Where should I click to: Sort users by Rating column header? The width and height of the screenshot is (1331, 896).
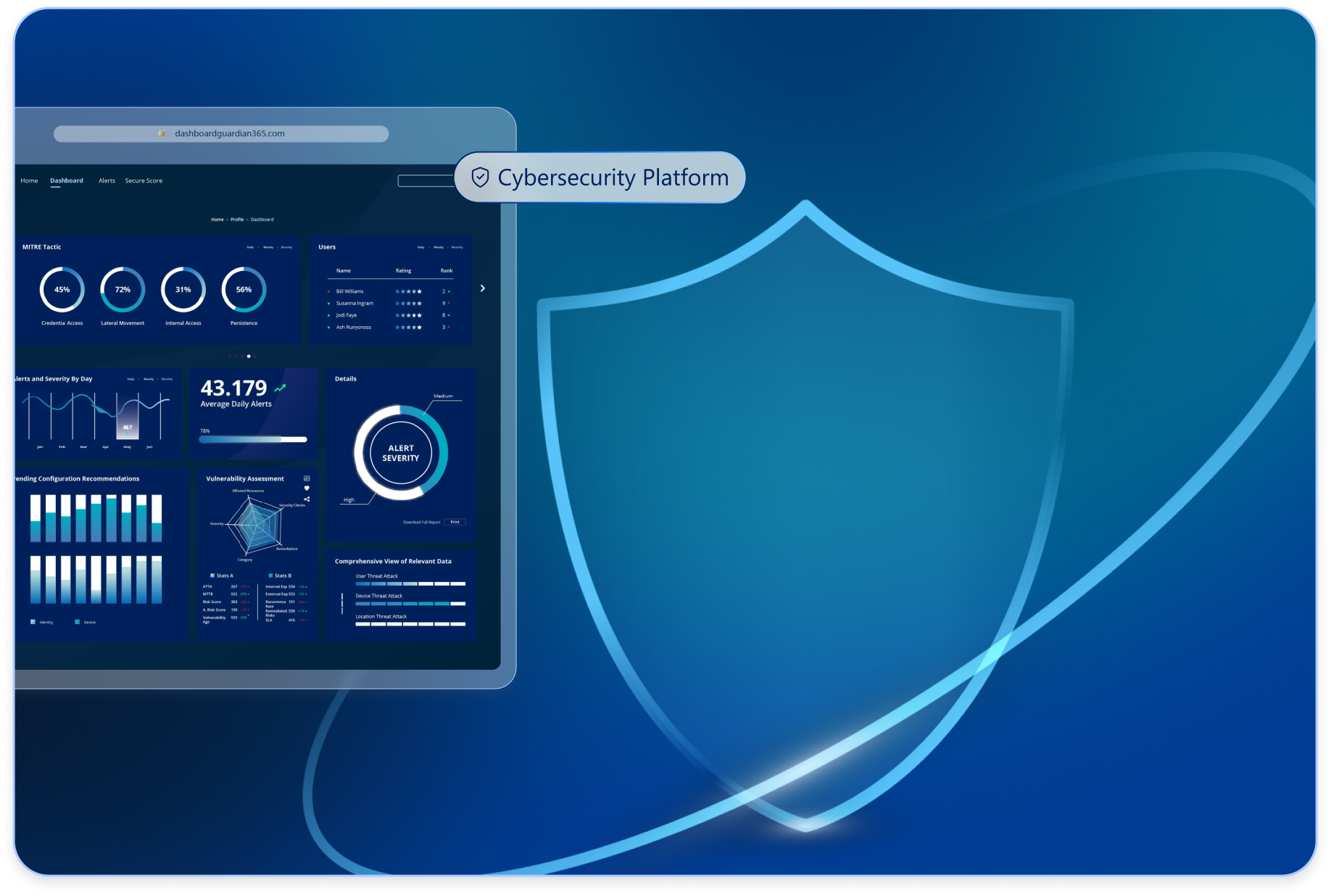(x=404, y=270)
